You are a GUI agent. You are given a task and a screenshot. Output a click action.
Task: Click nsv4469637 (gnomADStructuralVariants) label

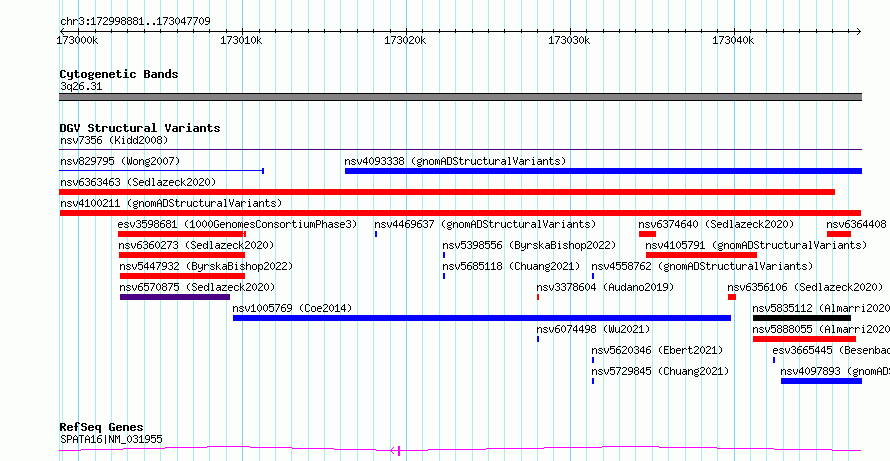485,224
